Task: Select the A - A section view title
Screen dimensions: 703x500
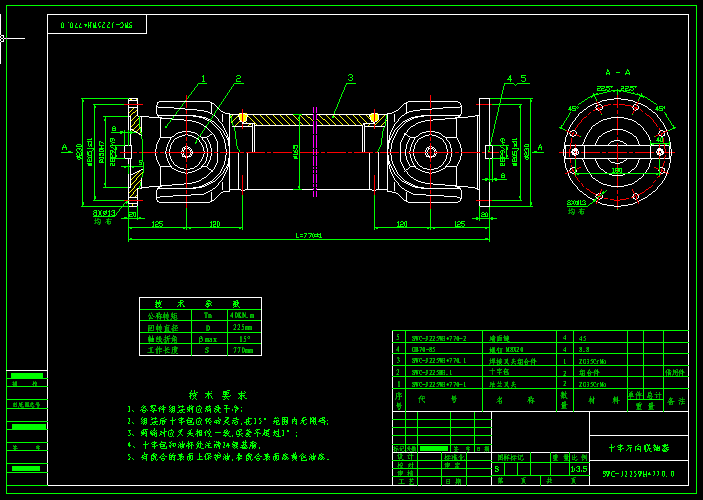Action: (618, 72)
